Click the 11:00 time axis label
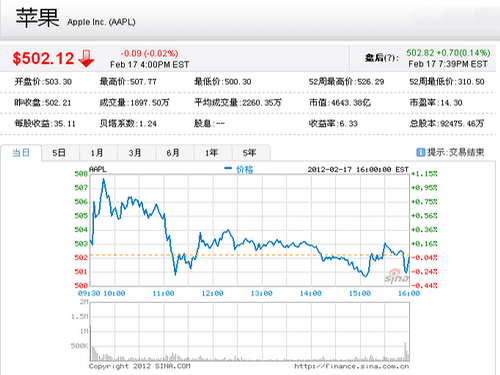This screenshot has width=500, height=375. point(163,294)
